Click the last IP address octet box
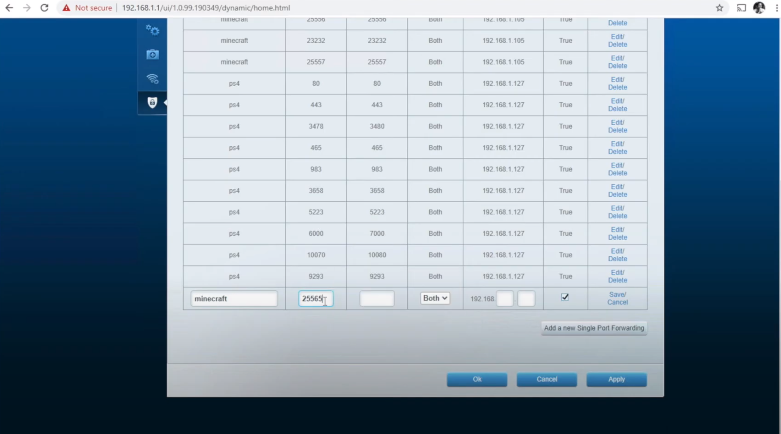The width and height of the screenshot is (781, 434). click(526, 298)
